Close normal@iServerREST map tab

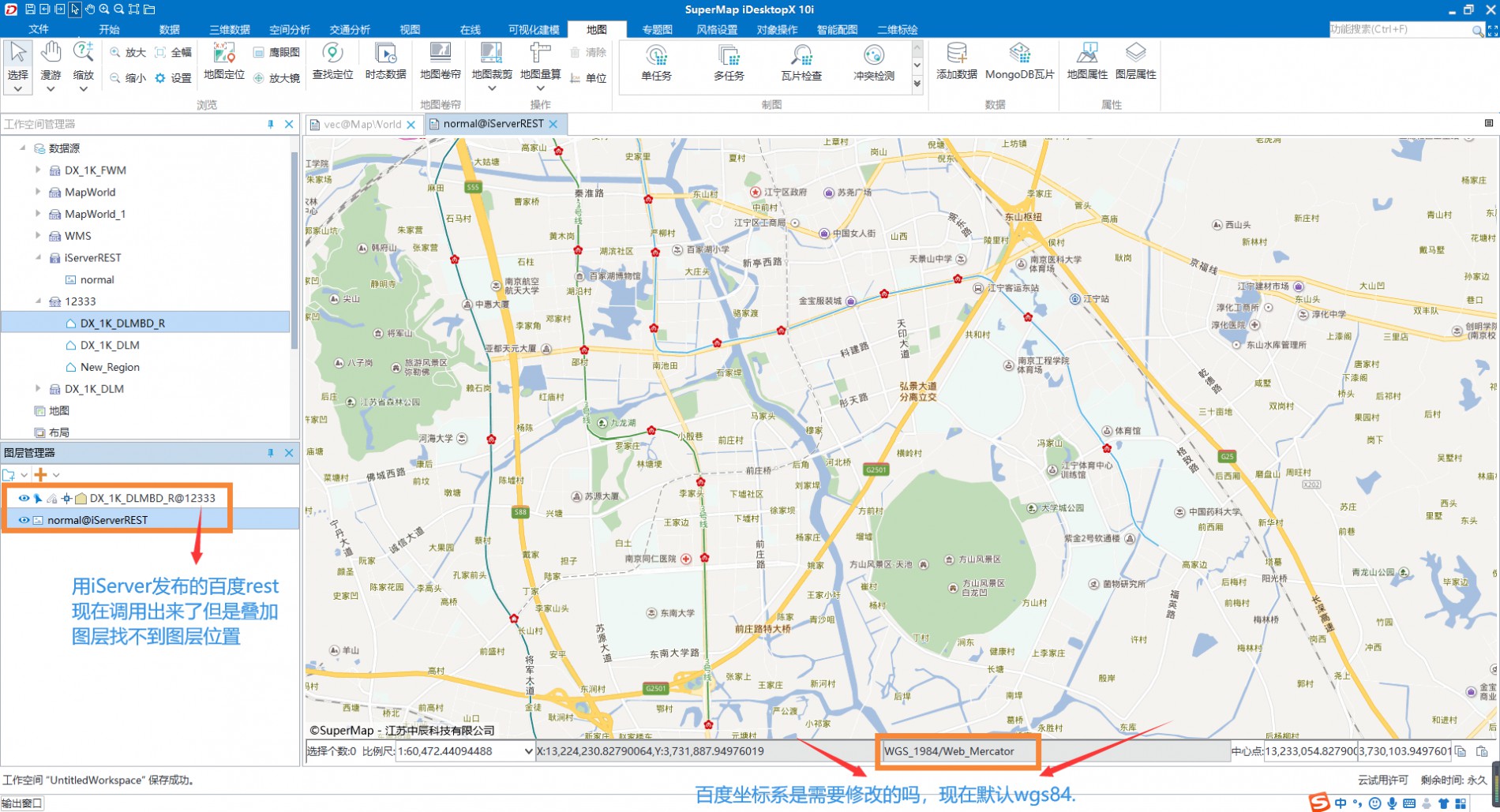coord(553,124)
